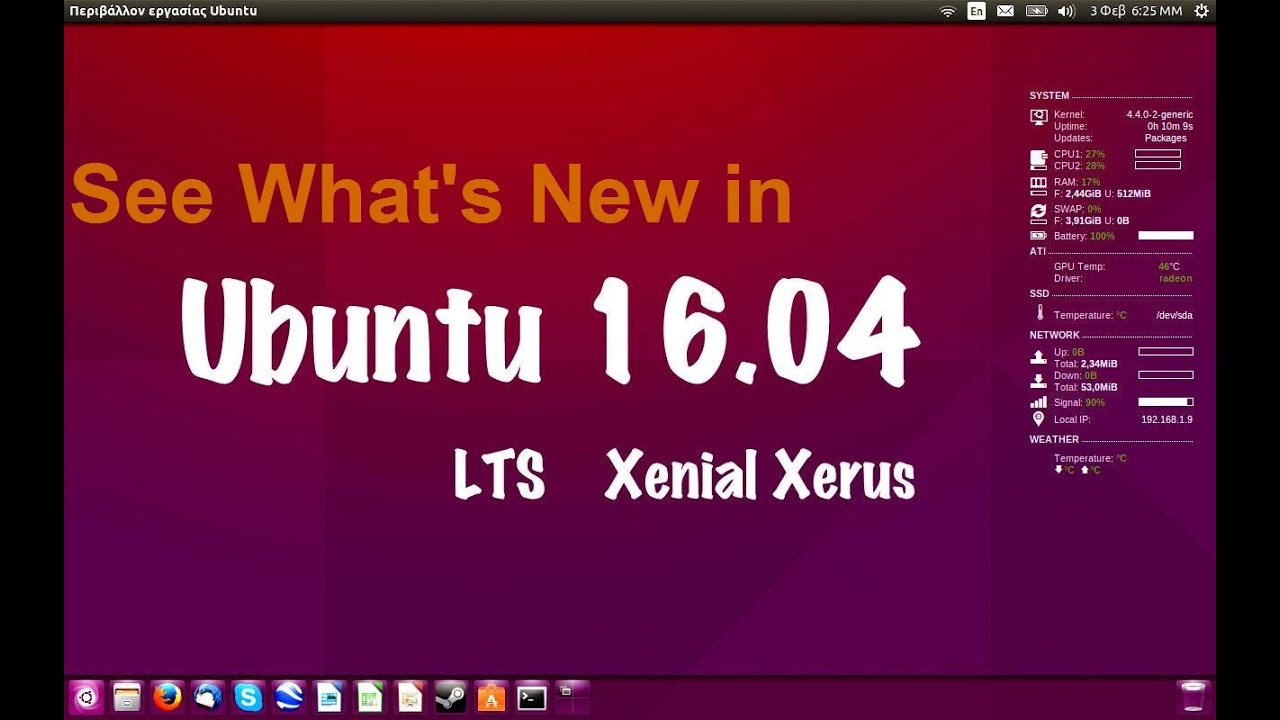
Task: Click the CPU1 usage bar
Action: click(x=1157, y=154)
